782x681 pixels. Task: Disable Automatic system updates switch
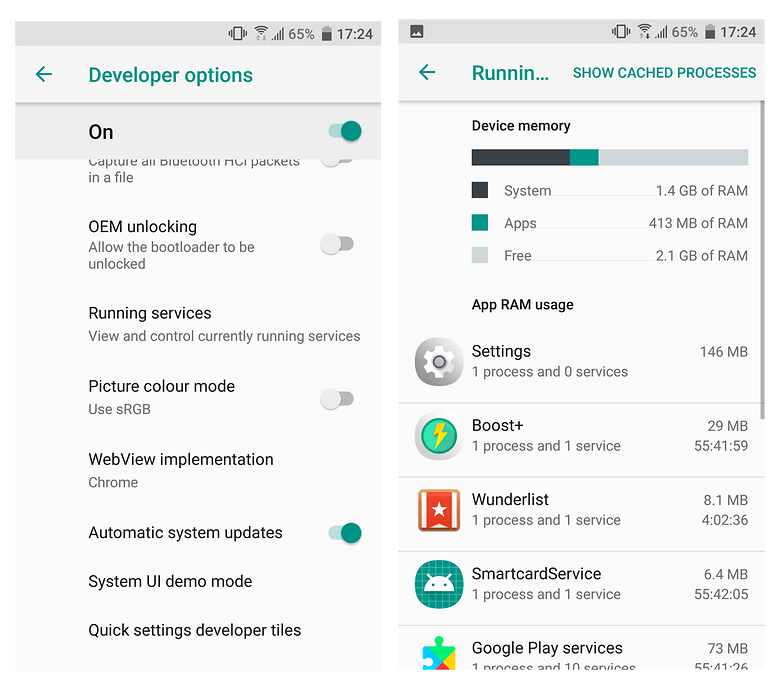[x=345, y=533]
